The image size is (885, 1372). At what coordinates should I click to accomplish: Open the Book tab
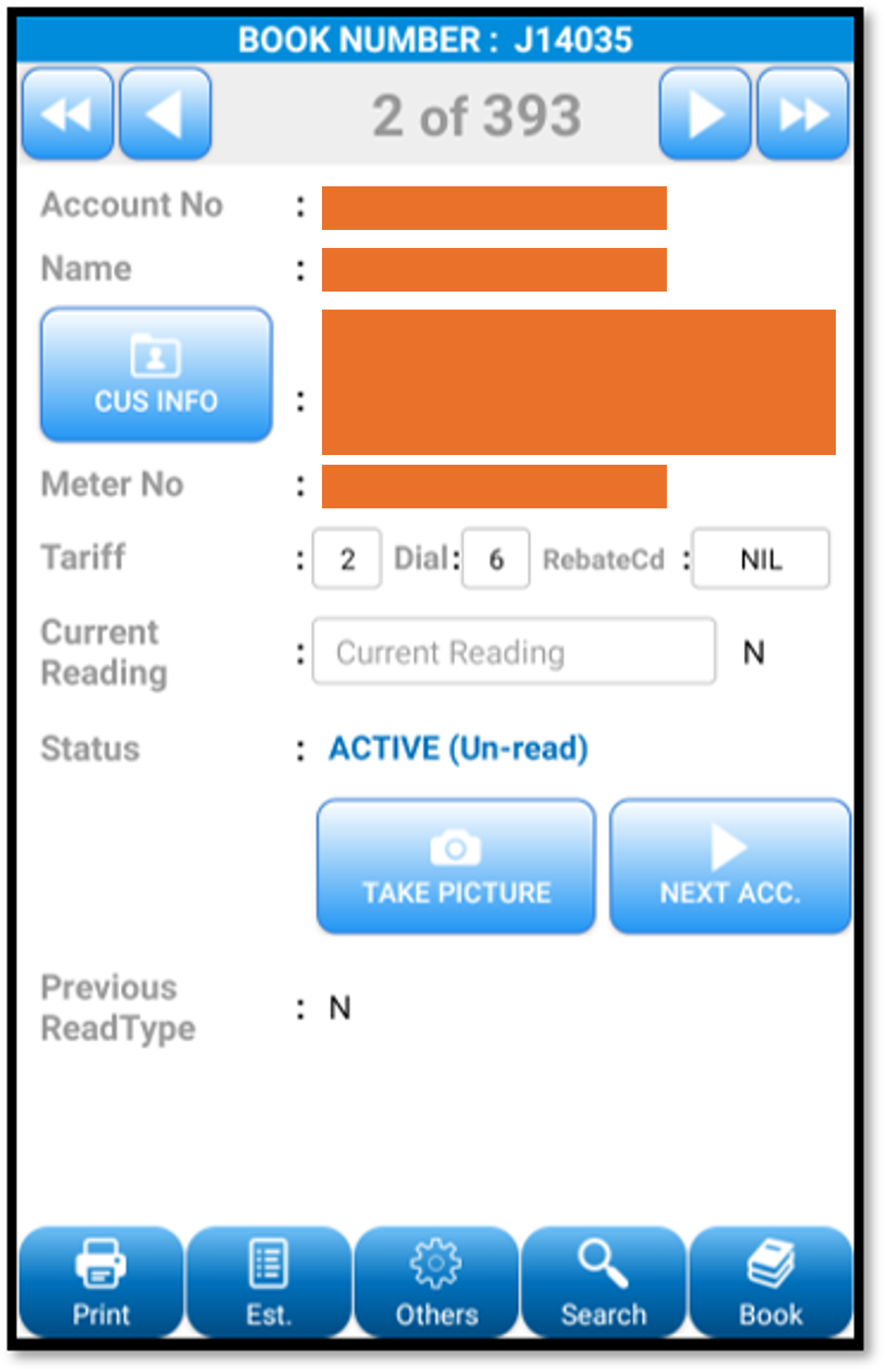(x=771, y=1282)
